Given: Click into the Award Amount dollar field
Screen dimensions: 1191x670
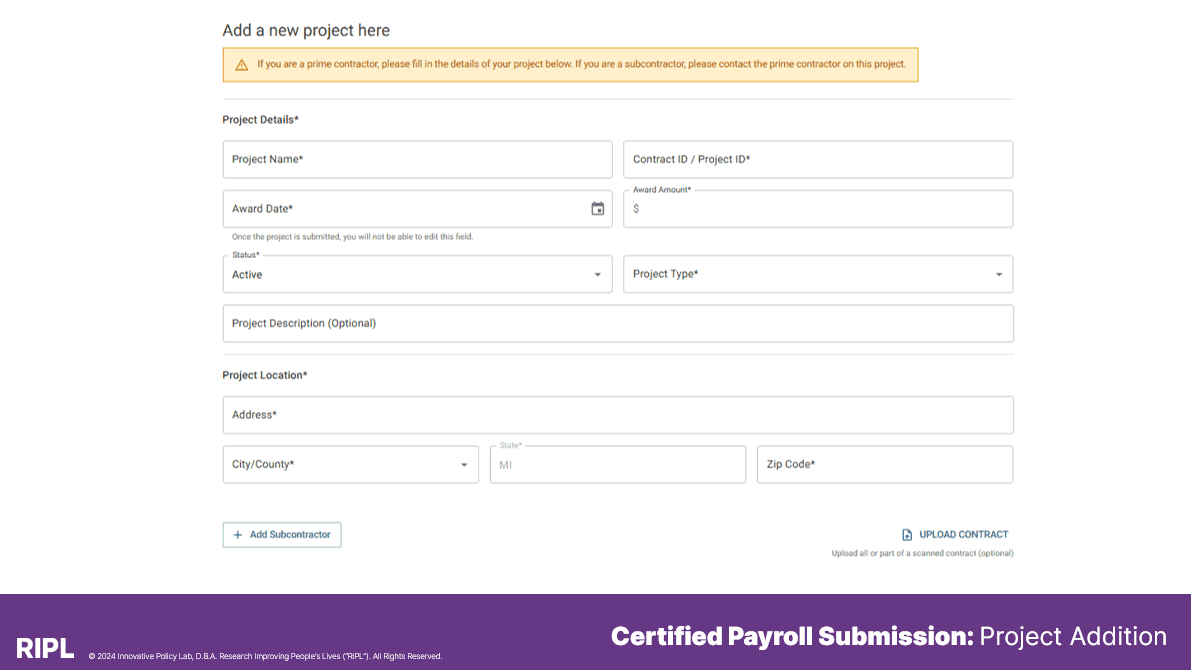Looking at the screenshot, I should (x=818, y=209).
